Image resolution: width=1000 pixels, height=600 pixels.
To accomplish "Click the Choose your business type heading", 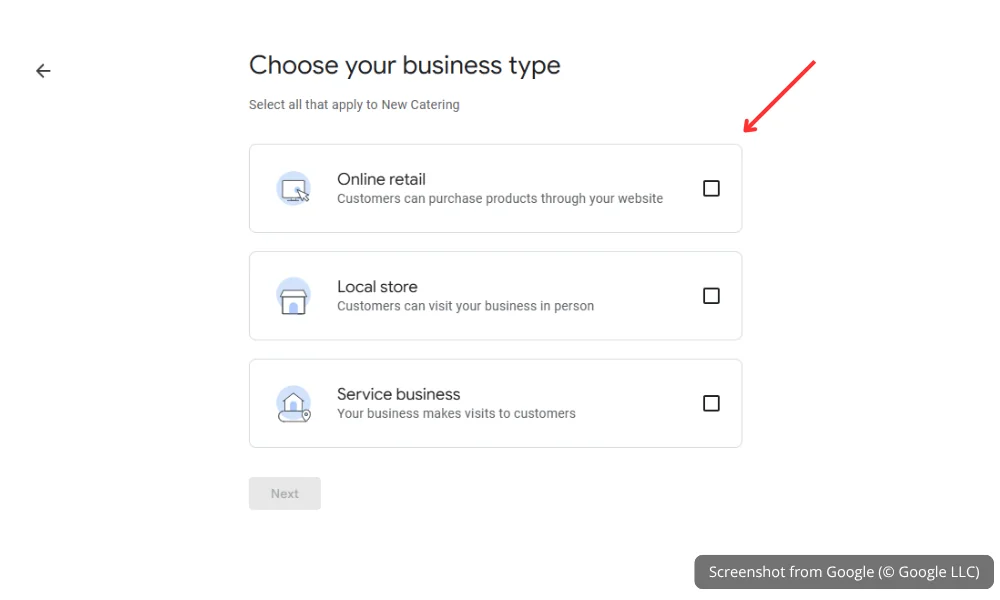I will (x=404, y=65).
